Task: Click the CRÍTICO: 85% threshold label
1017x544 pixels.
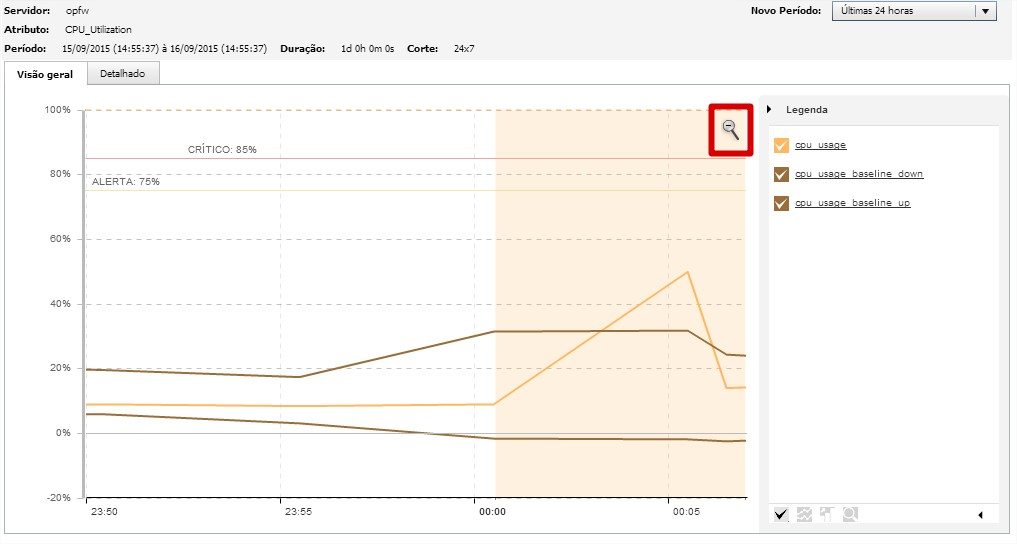Action: click(222, 150)
